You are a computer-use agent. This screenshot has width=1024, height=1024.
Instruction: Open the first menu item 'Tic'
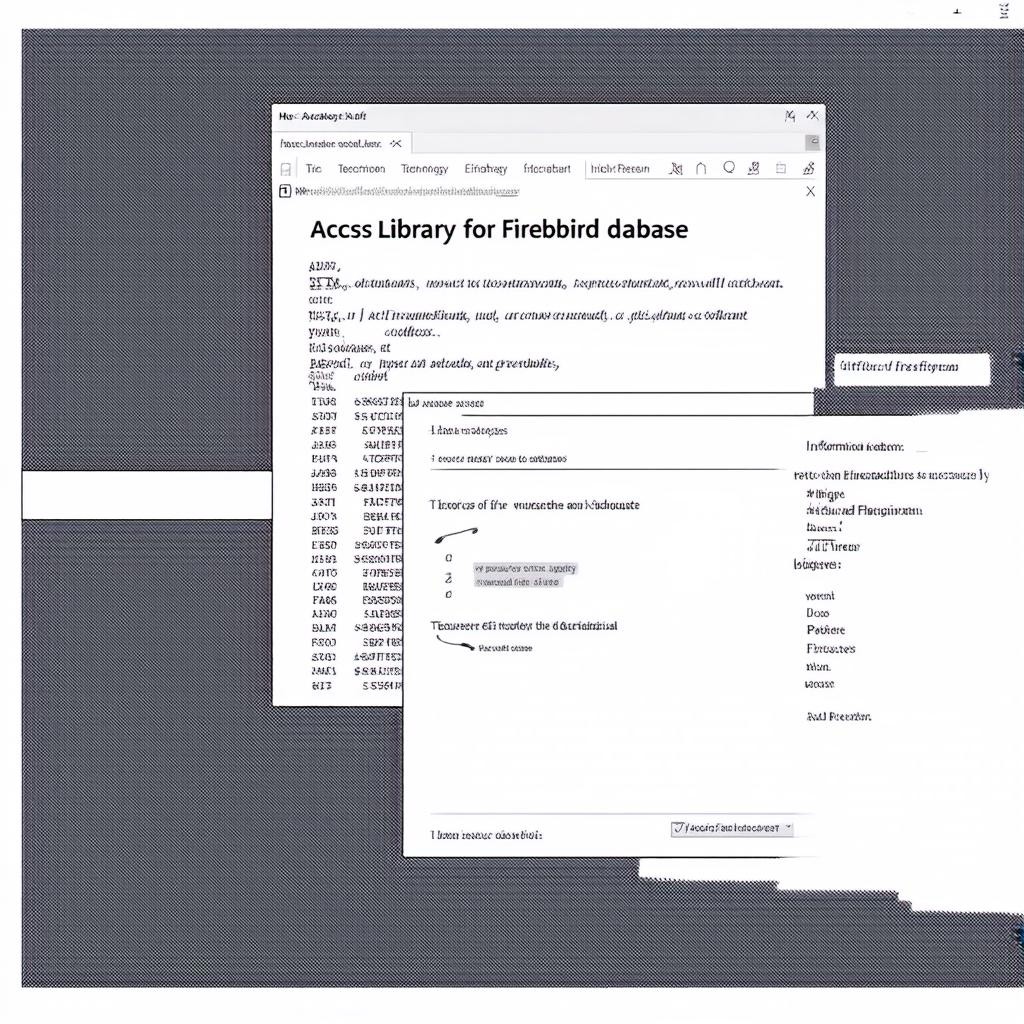pyautogui.click(x=314, y=169)
